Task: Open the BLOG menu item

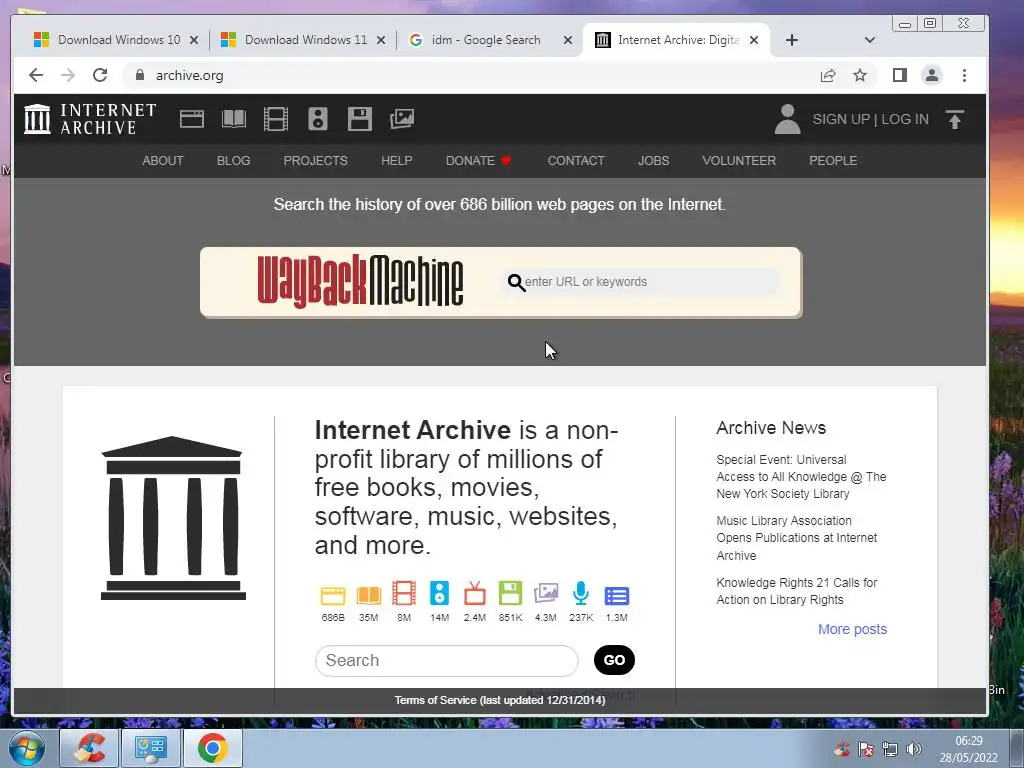Action: click(x=233, y=161)
